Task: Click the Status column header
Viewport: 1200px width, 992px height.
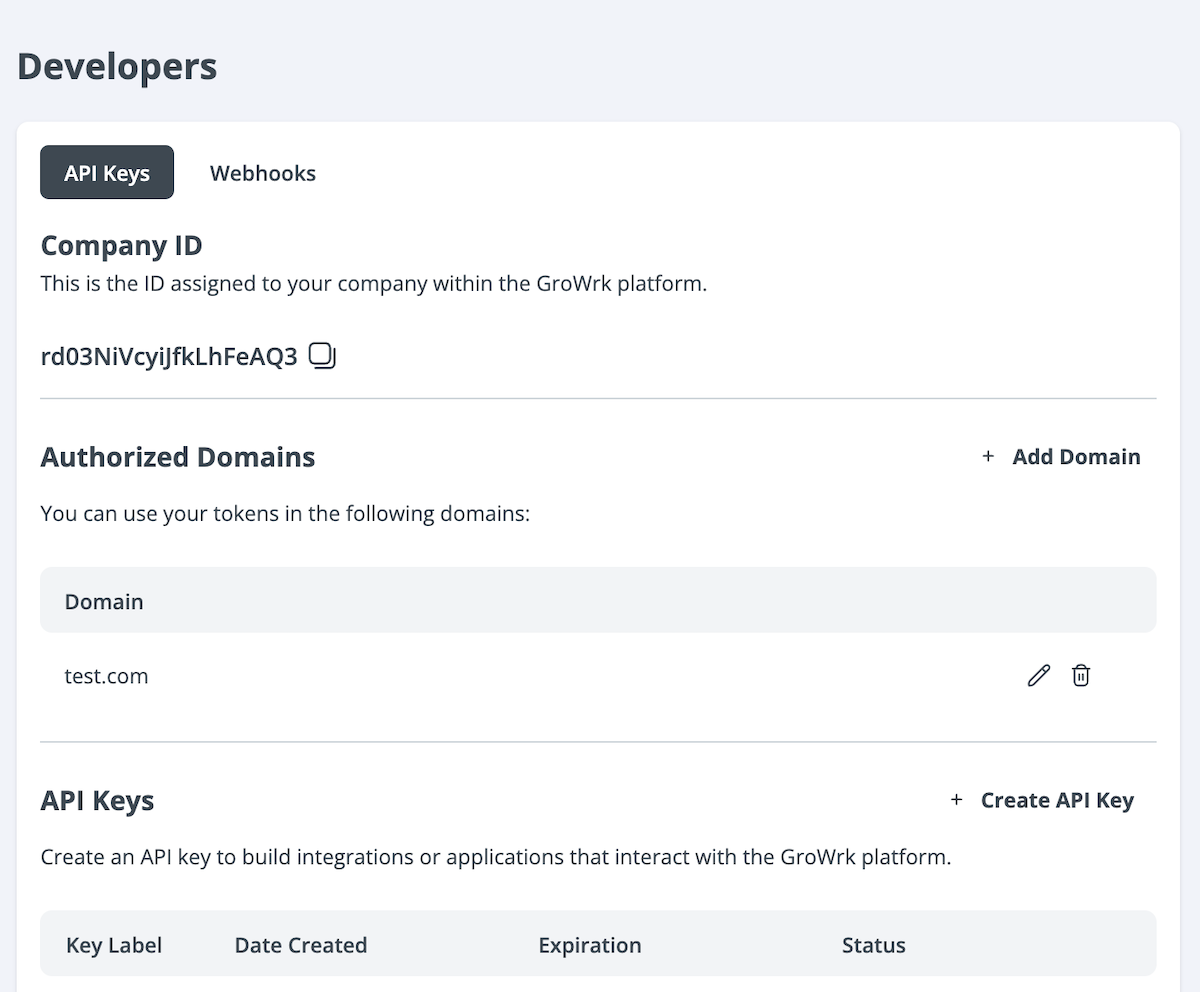Action: (873, 945)
